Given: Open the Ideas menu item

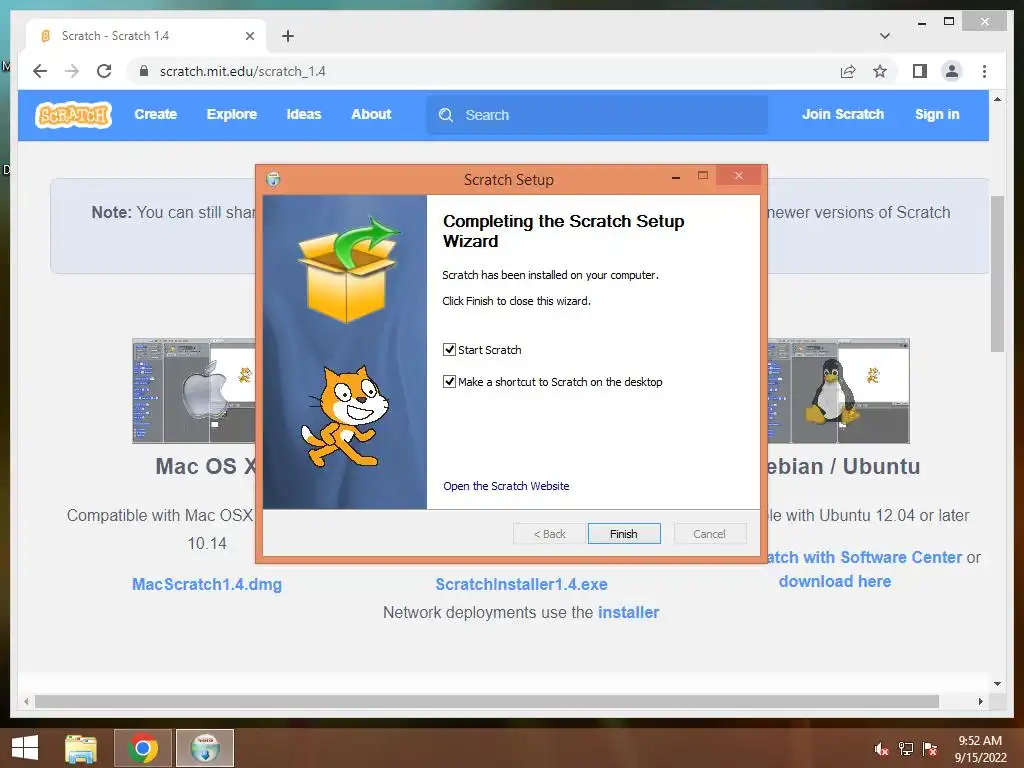Looking at the screenshot, I should [x=304, y=114].
